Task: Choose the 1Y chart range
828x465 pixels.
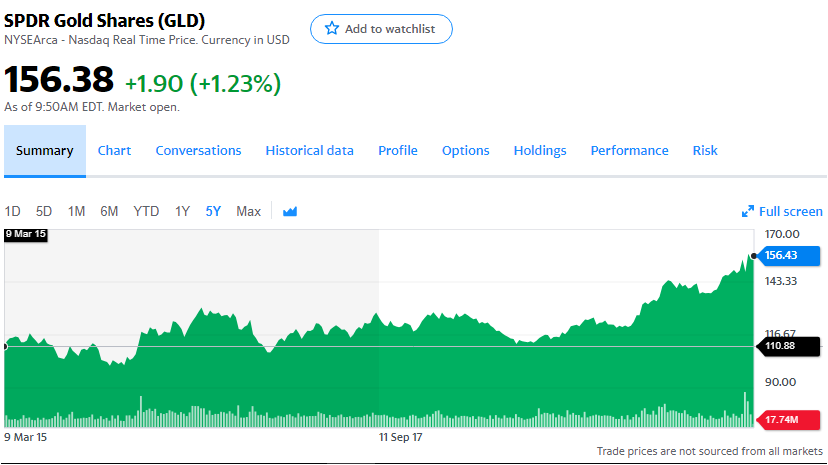Action: [182, 212]
